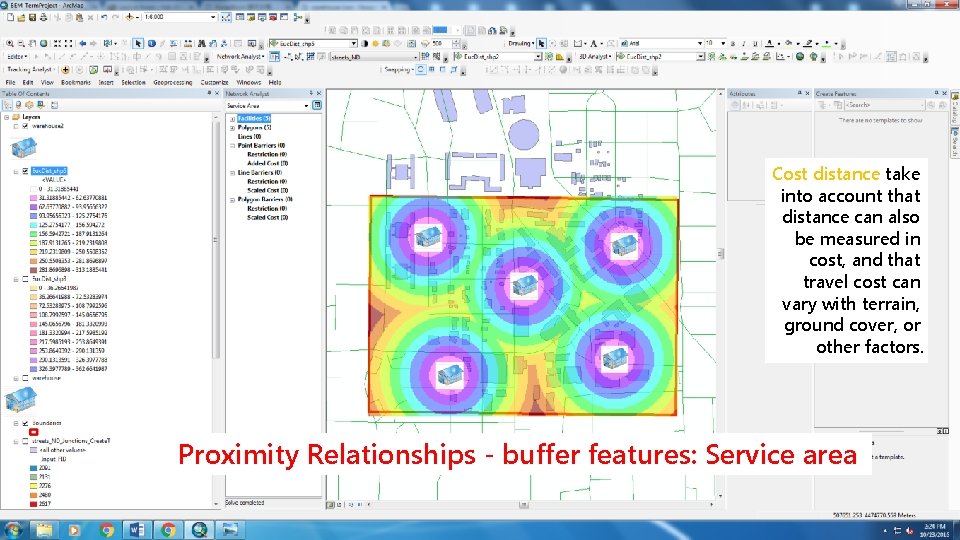The width and height of the screenshot is (960, 540).
Task: Select the Zoom In tool
Action: [10, 43]
